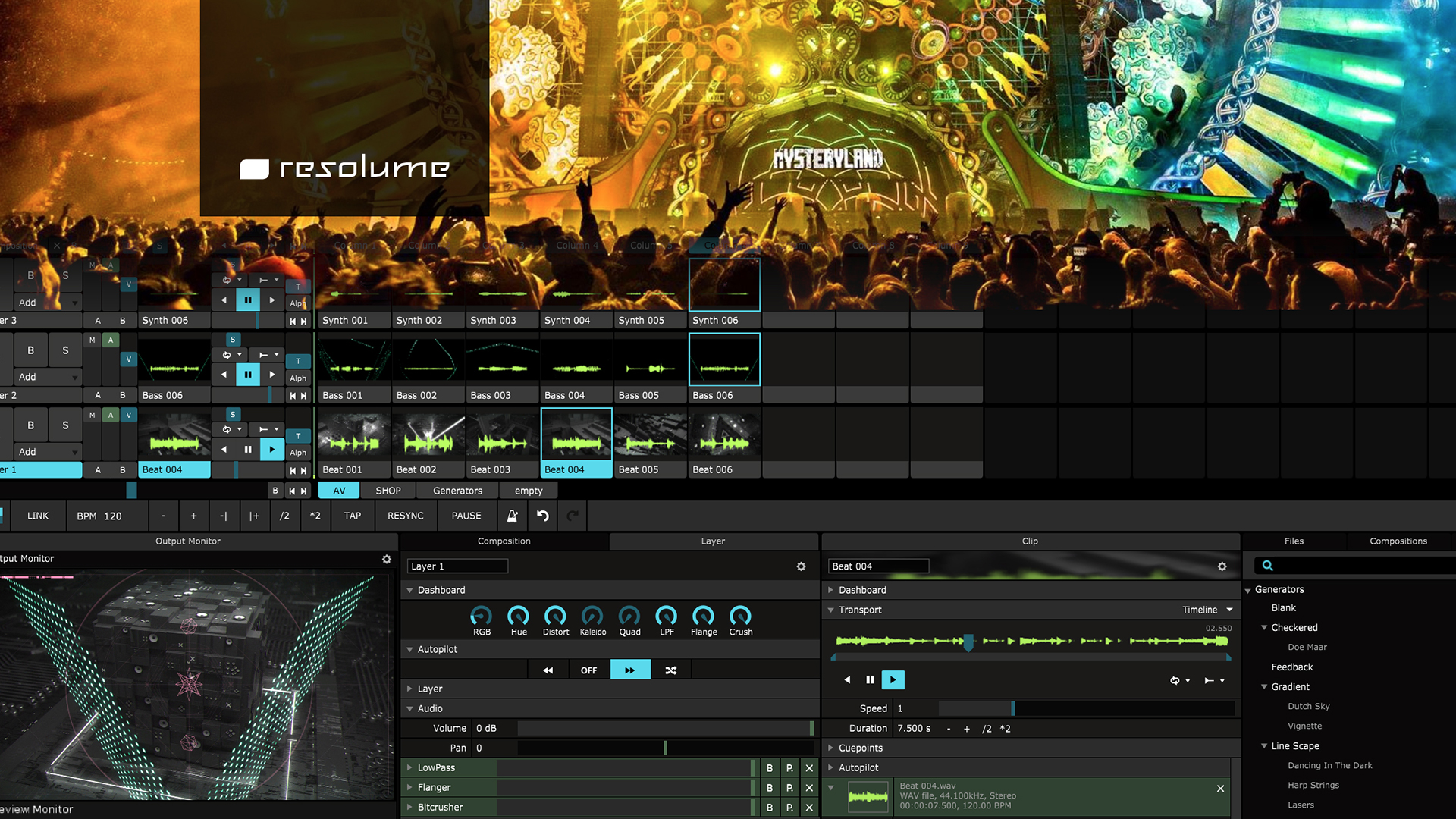
Task: Click the TAP tempo button
Action: point(352,516)
